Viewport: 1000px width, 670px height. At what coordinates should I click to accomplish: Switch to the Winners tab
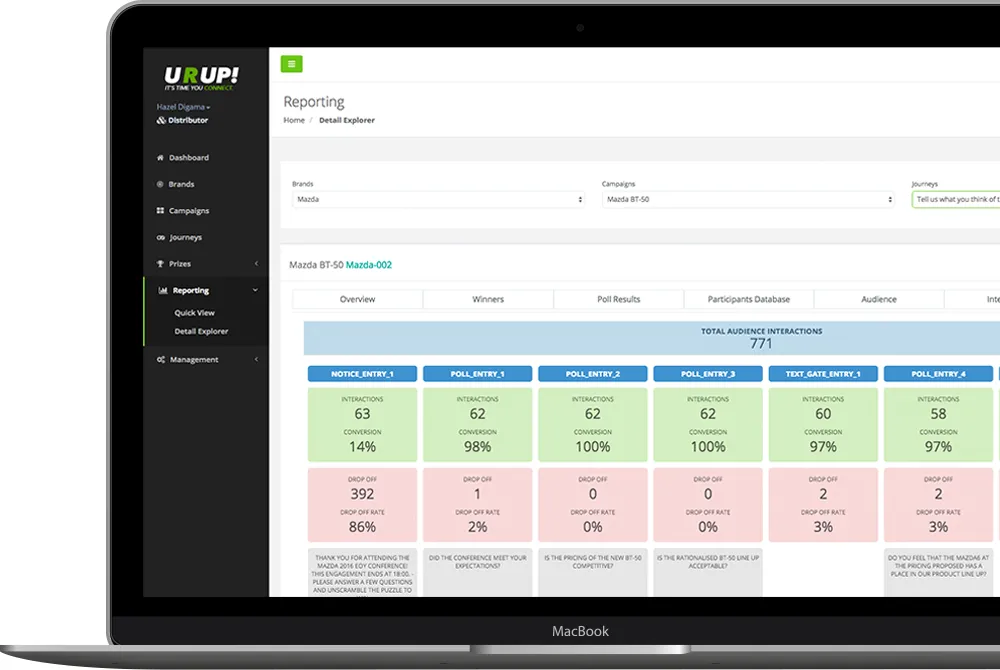coord(488,299)
